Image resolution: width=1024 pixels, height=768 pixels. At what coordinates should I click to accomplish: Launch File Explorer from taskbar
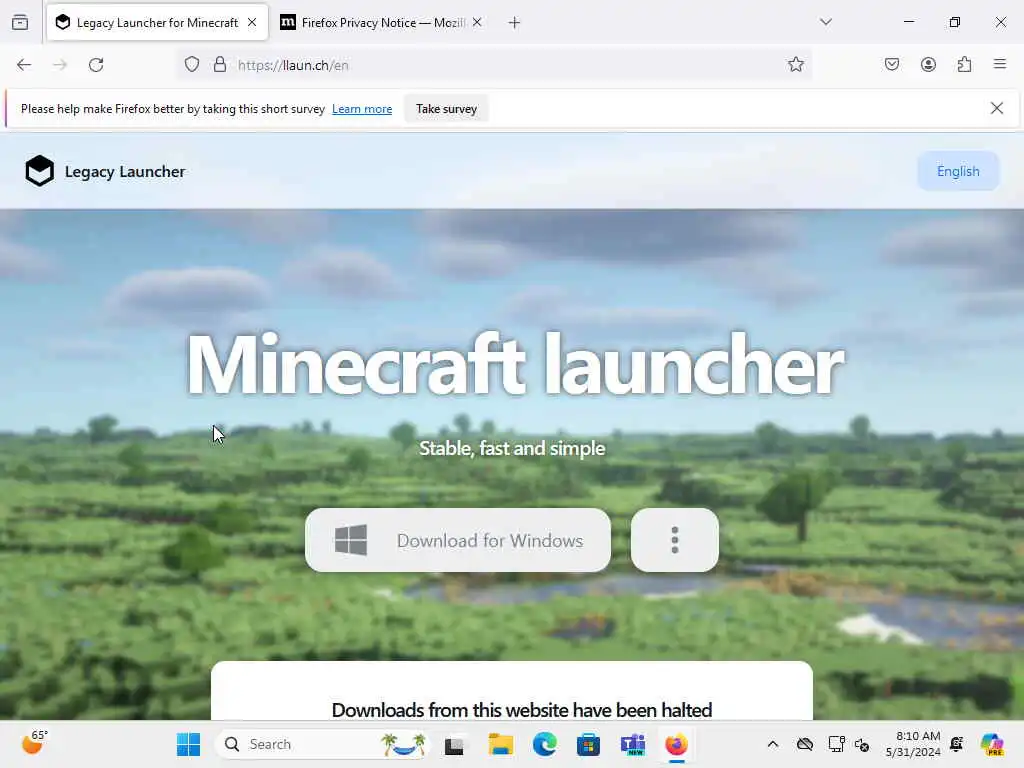(x=501, y=744)
